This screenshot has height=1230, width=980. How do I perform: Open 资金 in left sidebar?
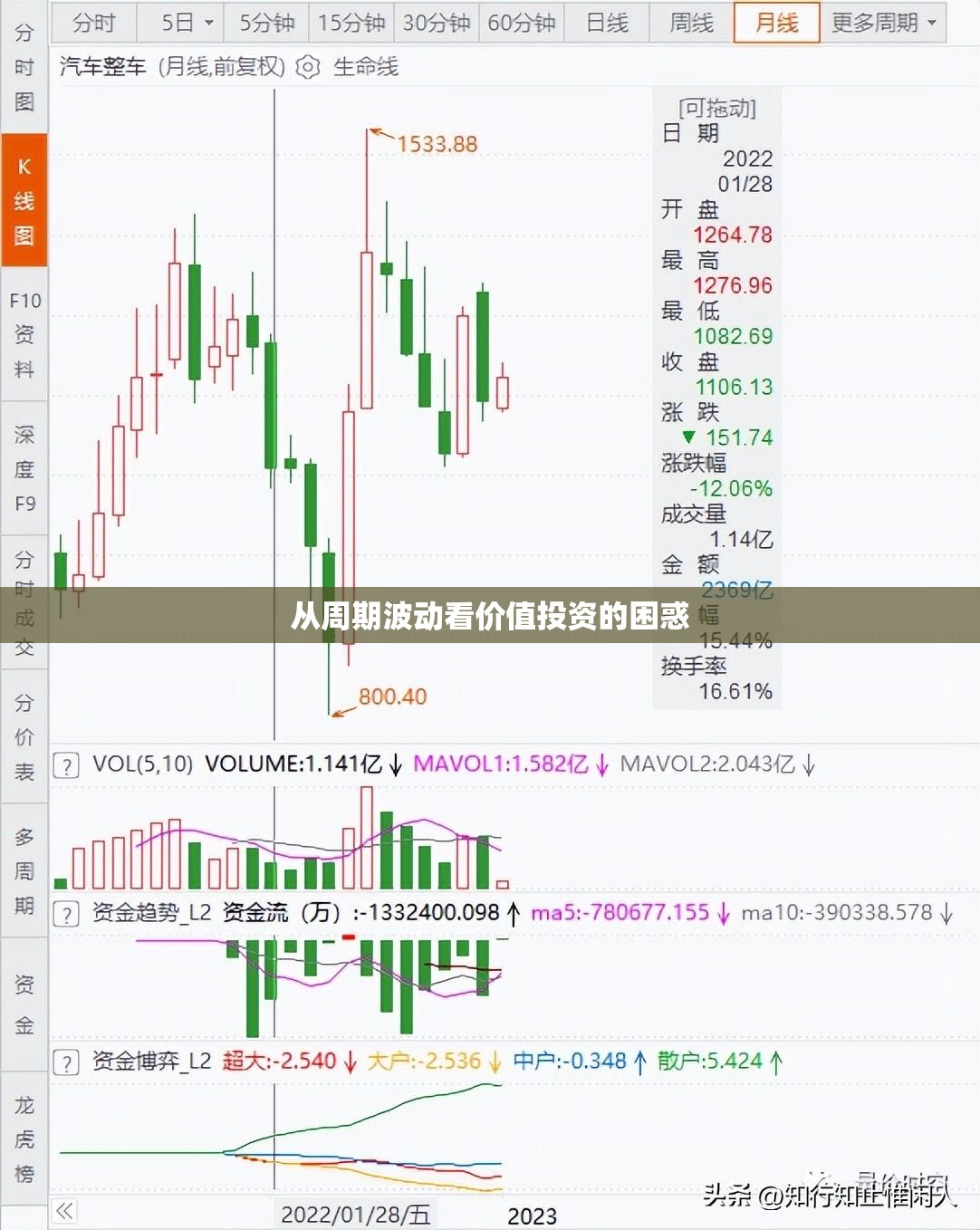24,1005
